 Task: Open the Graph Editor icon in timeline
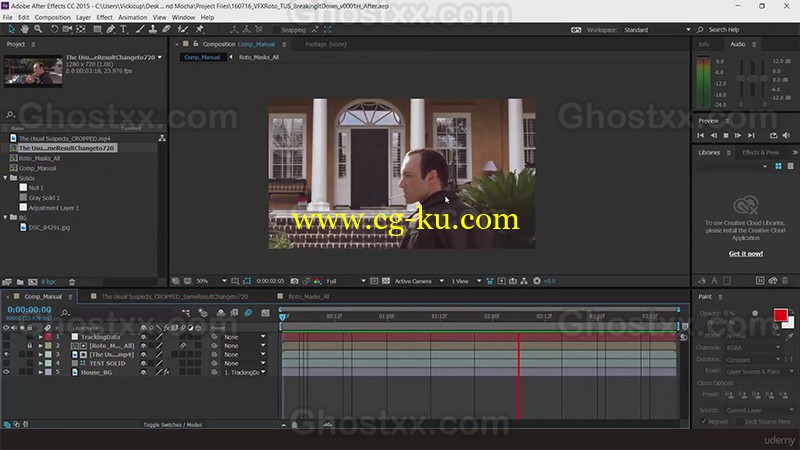tap(265, 313)
